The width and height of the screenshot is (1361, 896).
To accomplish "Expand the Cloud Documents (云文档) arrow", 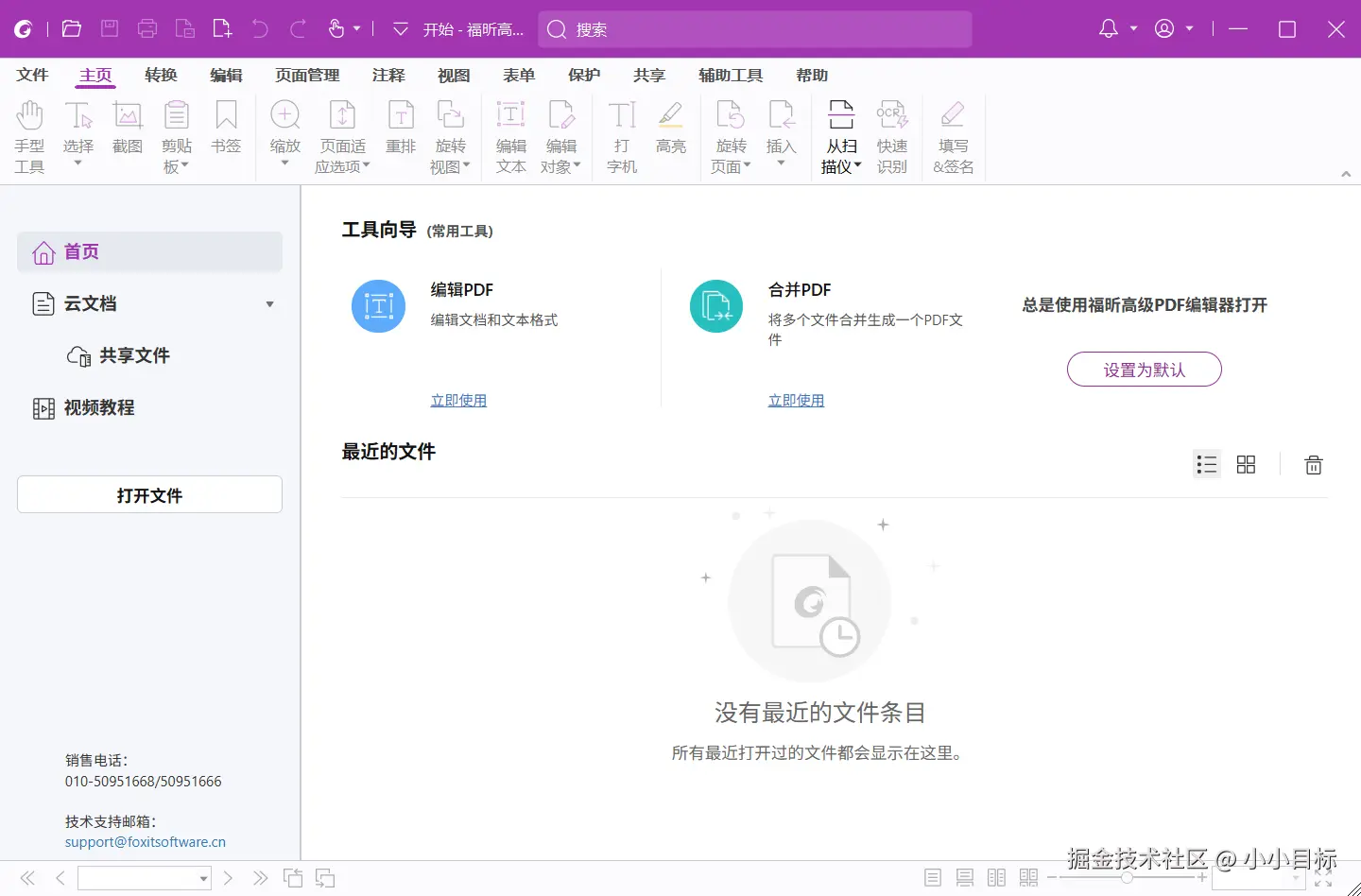I will pos(269,304).
